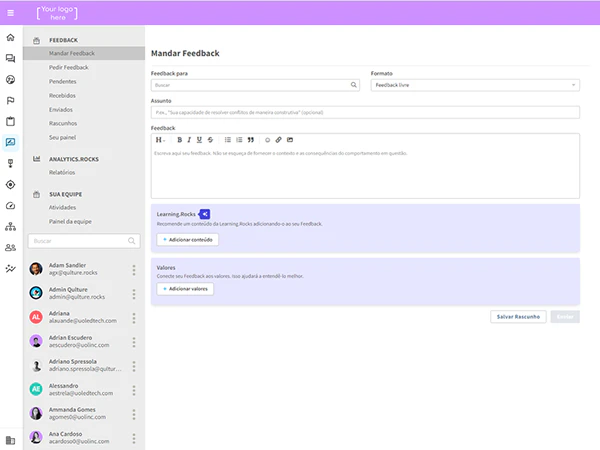Click Adicionar conteúdo button

pyautogui.click(x=188, y=240)
